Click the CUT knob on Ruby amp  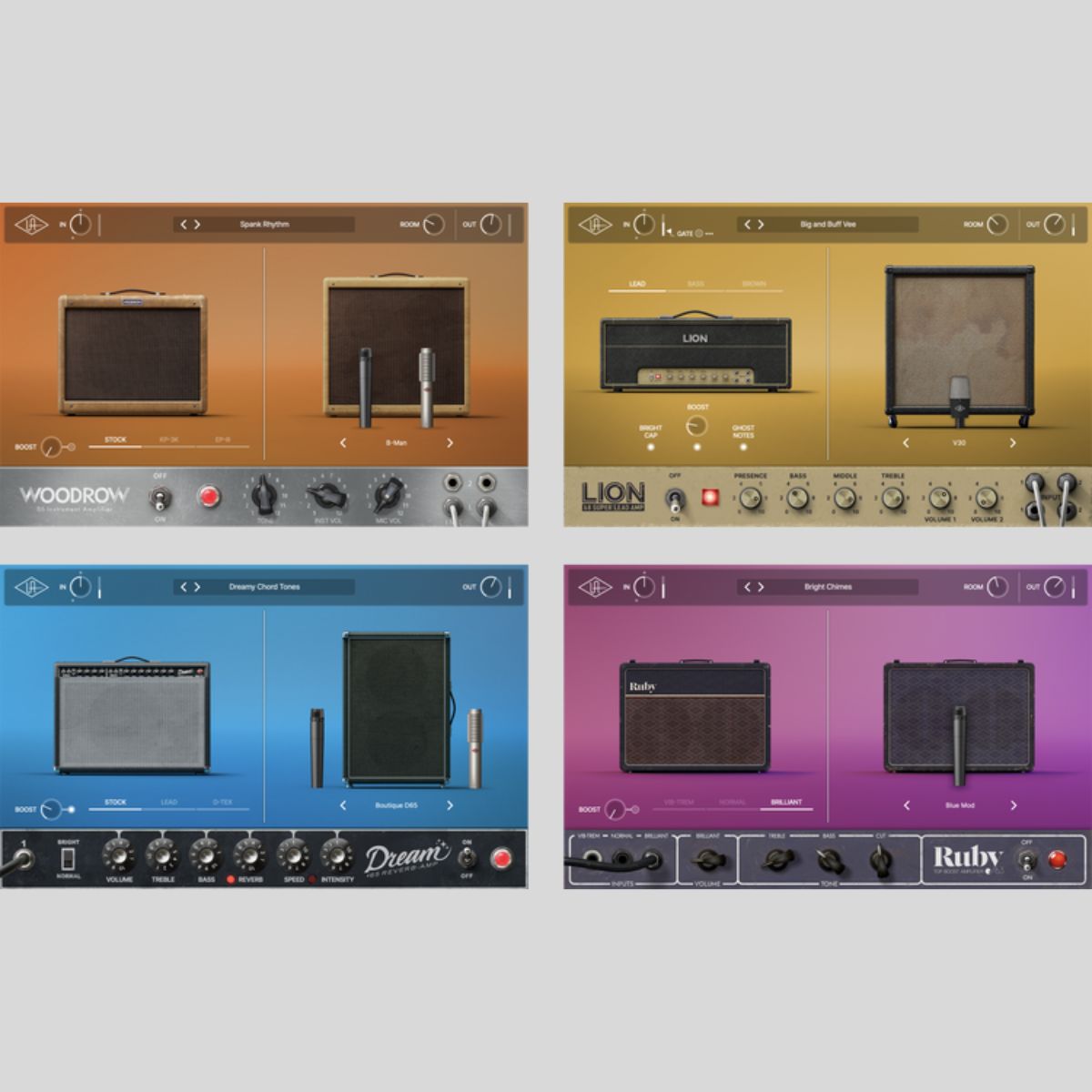coord(879,859)
